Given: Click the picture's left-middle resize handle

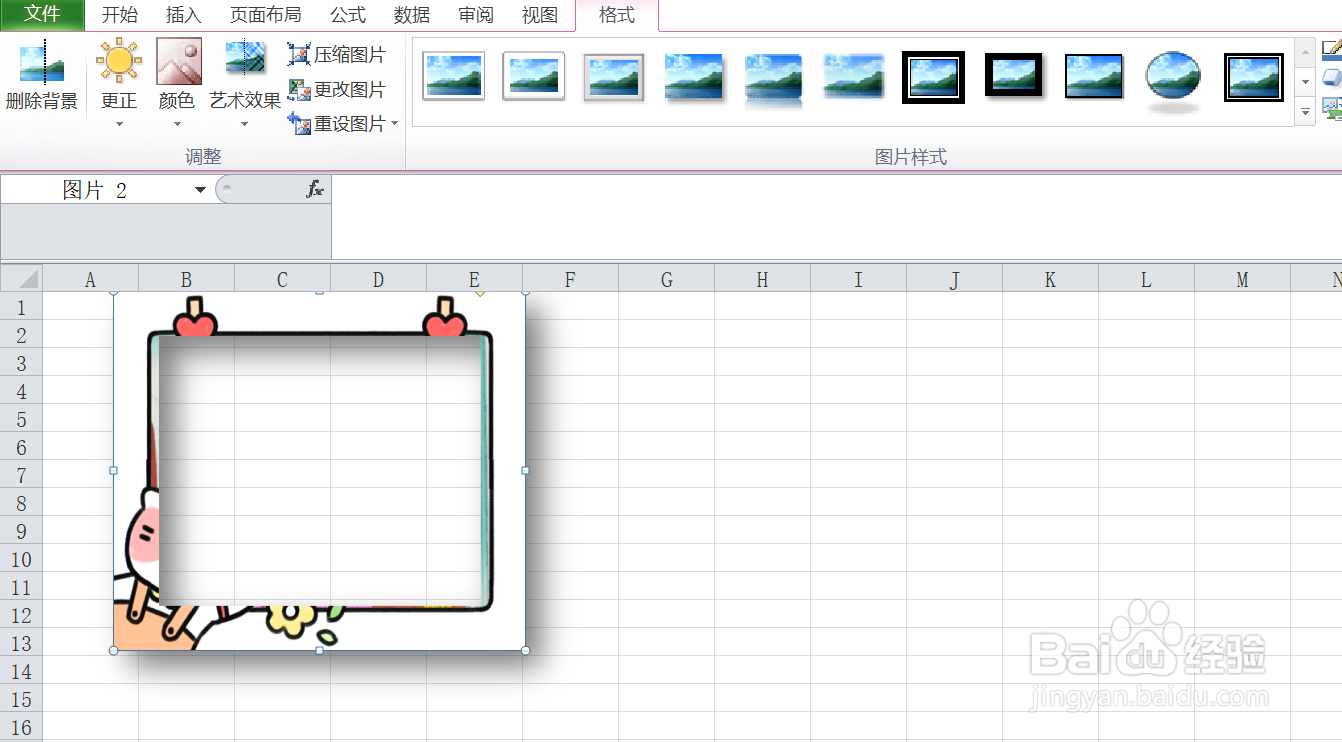Looking at the screenshot, I should point(113,470).
